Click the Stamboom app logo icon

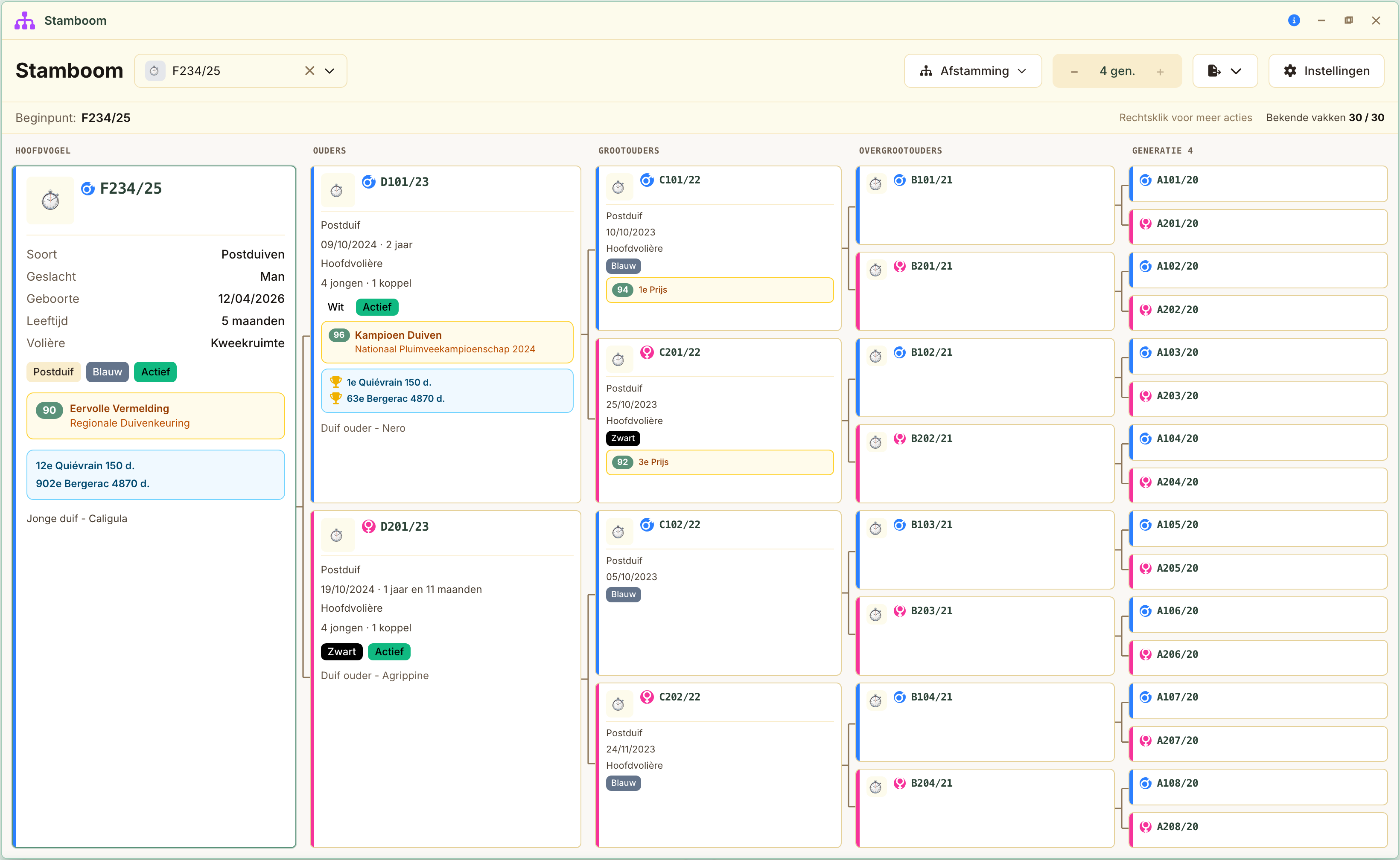click(x=24, y=20)
